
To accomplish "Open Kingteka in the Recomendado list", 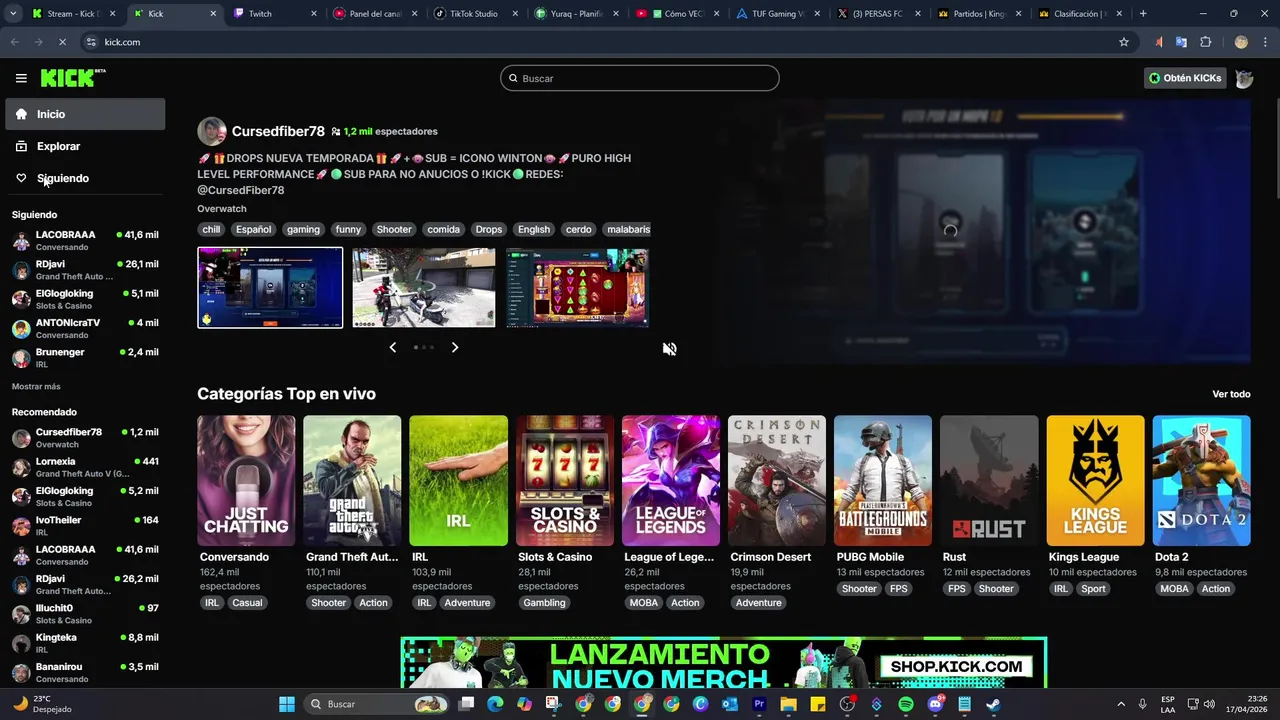I will [85, 642].
